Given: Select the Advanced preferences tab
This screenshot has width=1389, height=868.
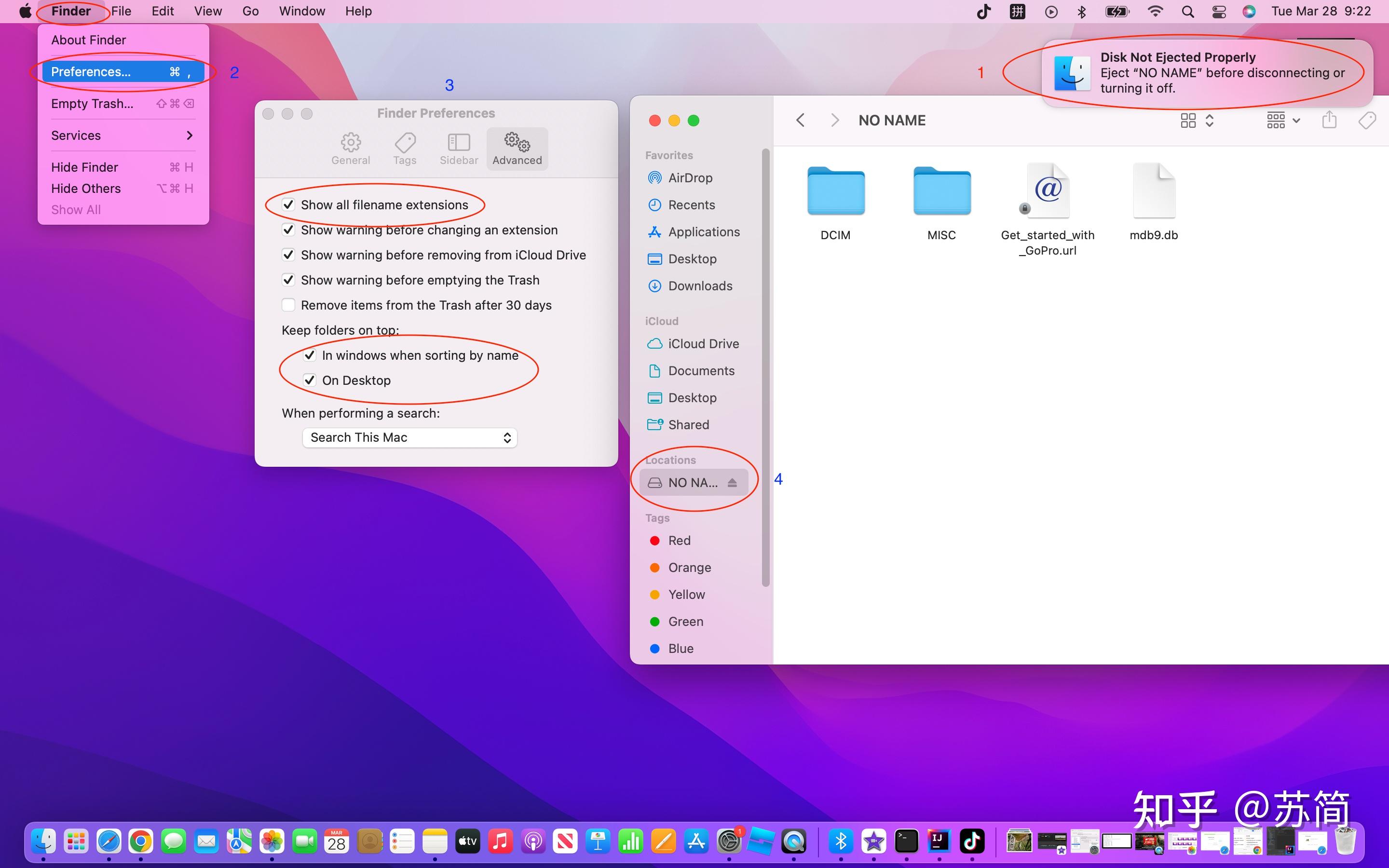Looking at the screenshot, I should [x=517, y=149].
